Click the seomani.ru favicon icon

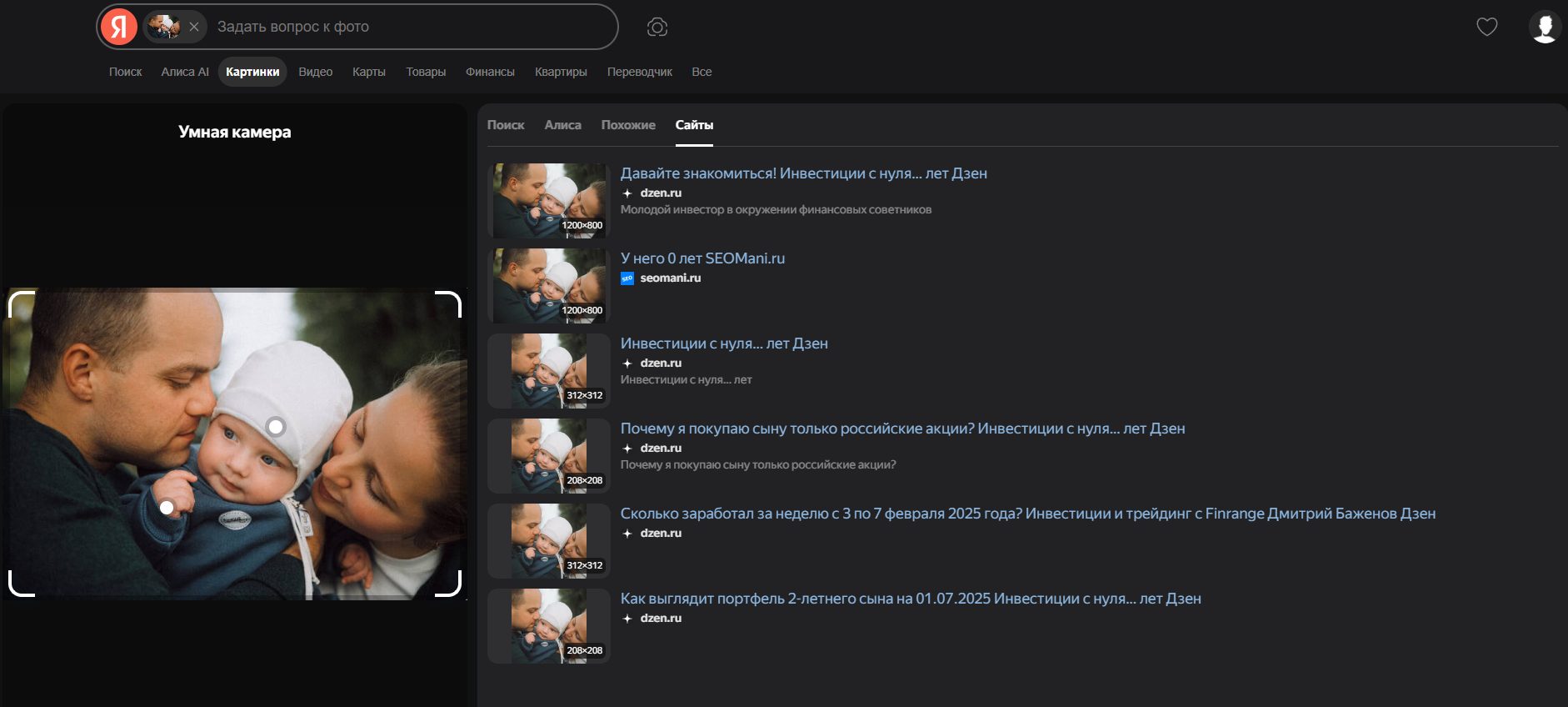pyautogui.click(x=627, y=278)
